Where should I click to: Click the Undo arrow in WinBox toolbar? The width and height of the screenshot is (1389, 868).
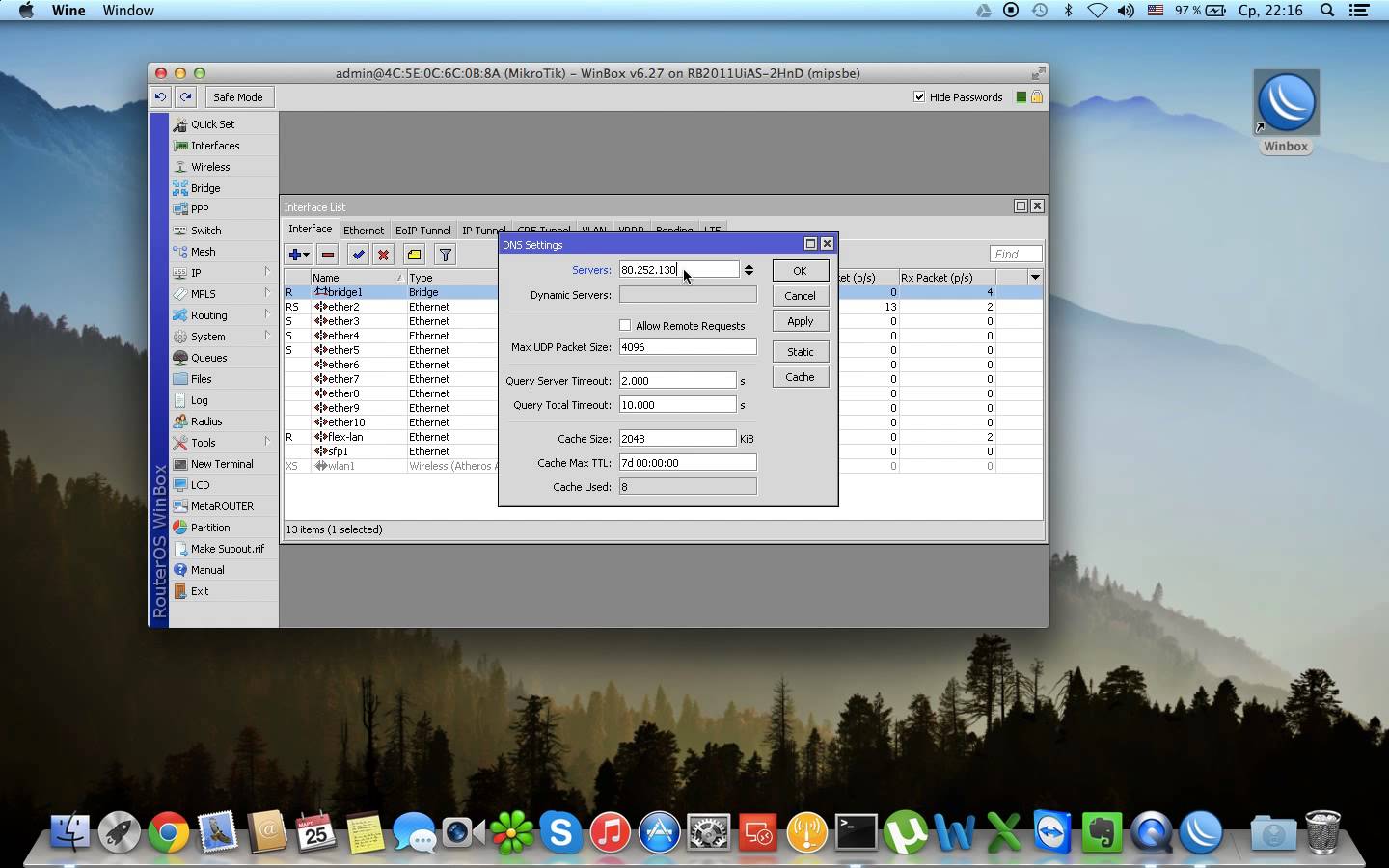(160, 96)
